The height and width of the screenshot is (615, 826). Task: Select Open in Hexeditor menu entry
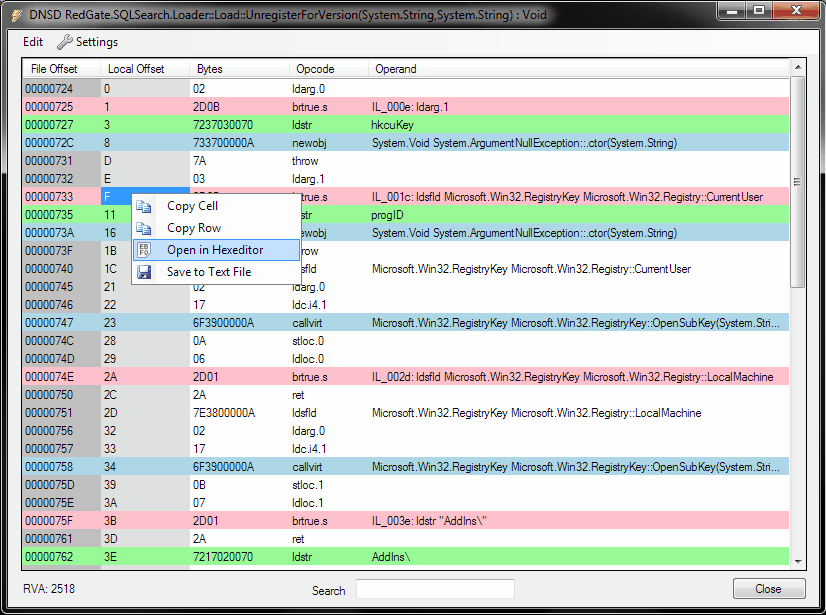pos(217,250)
